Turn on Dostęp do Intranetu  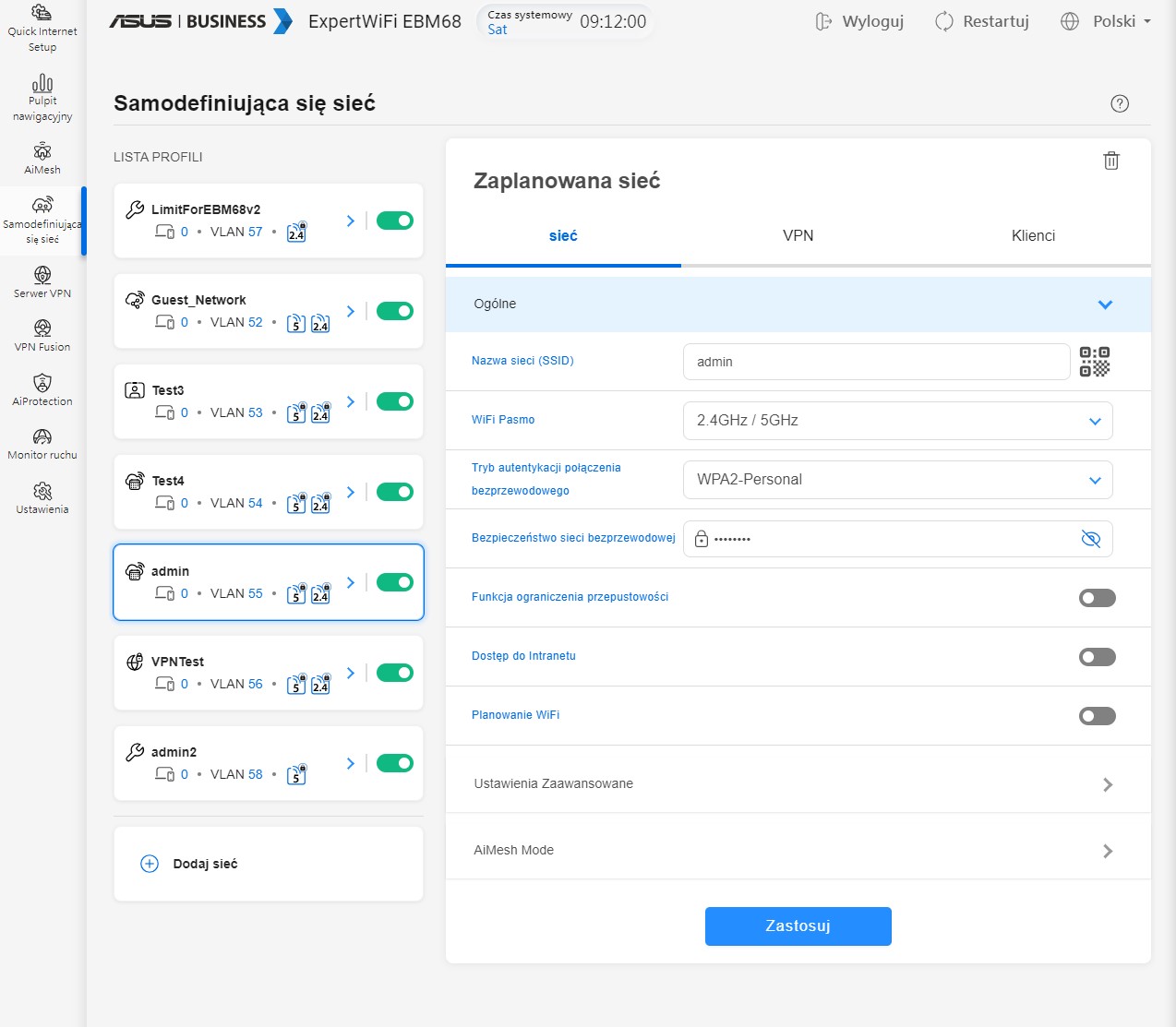tap(1097, 657)
